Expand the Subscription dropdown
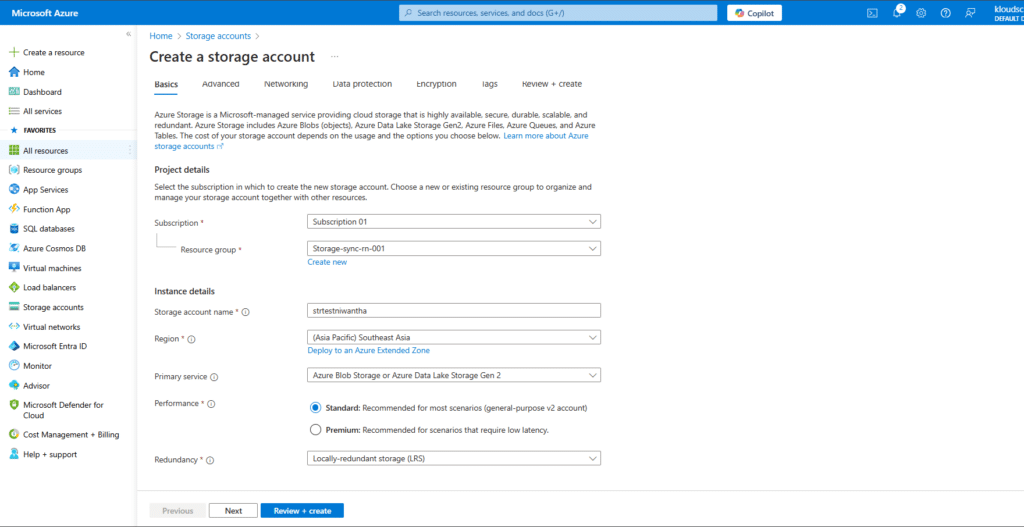 [x=454, y=221]
